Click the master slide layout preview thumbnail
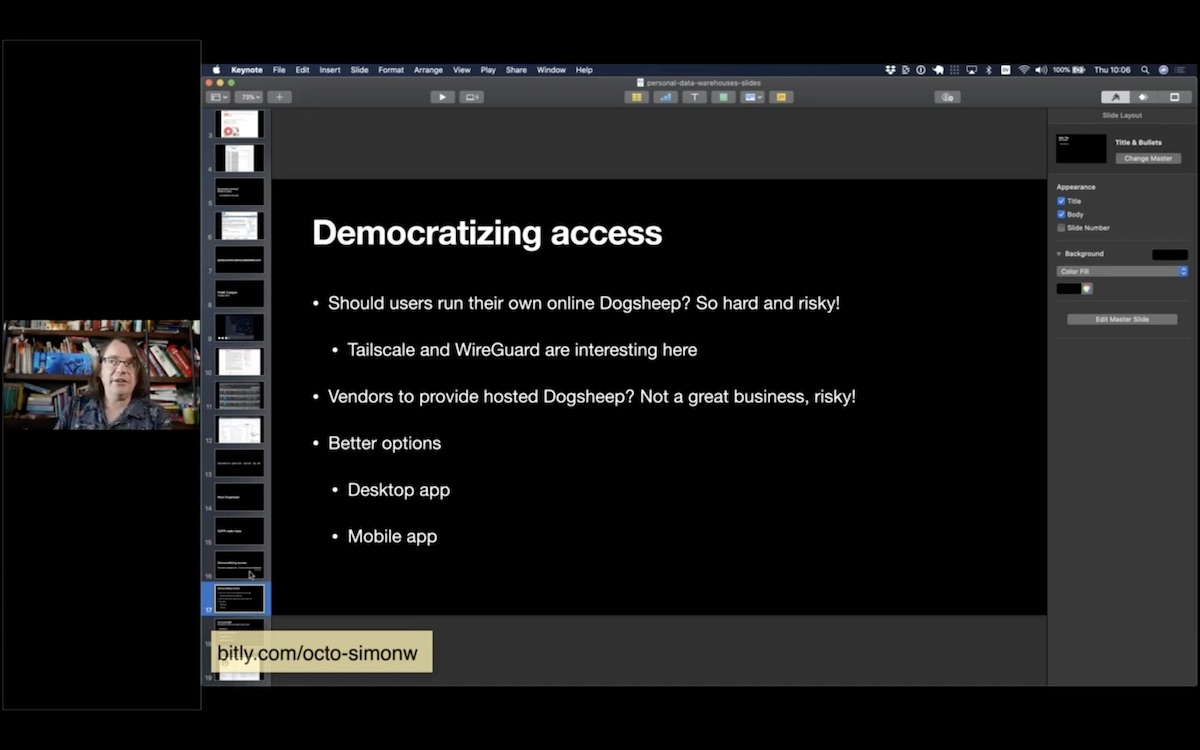This screenshot has width=1200, height=750. coord(1081,149)
